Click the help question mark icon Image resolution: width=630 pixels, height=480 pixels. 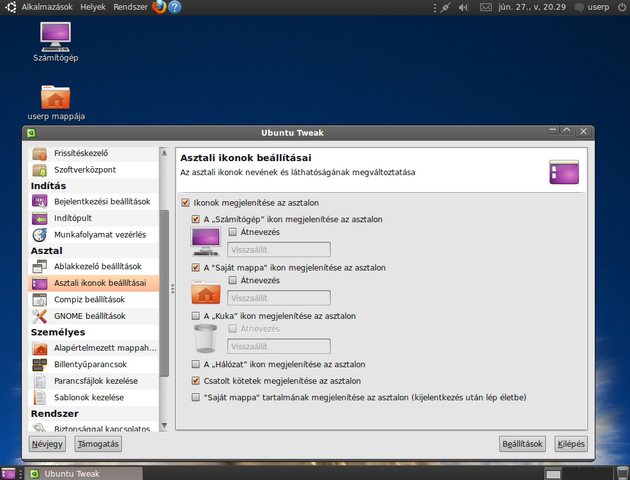coord(174,7)
